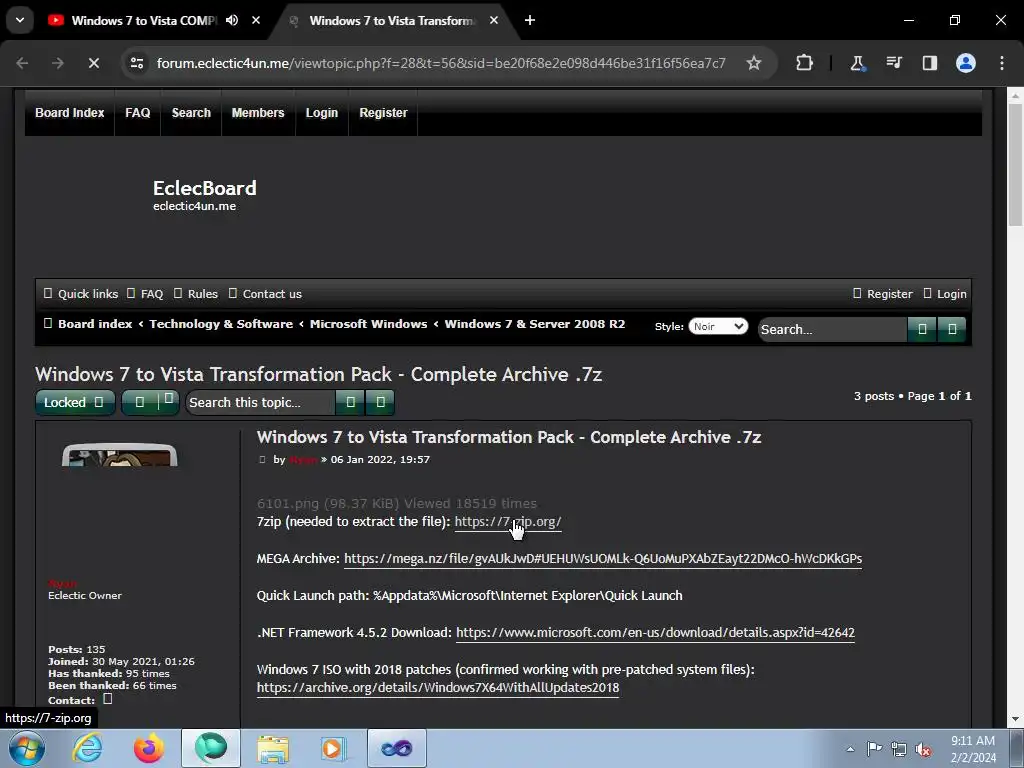Close the forum Windows 7 to Vista tab
Image resolution: width=1024 pixels, height=768 pixels.
tap(494, 20)
